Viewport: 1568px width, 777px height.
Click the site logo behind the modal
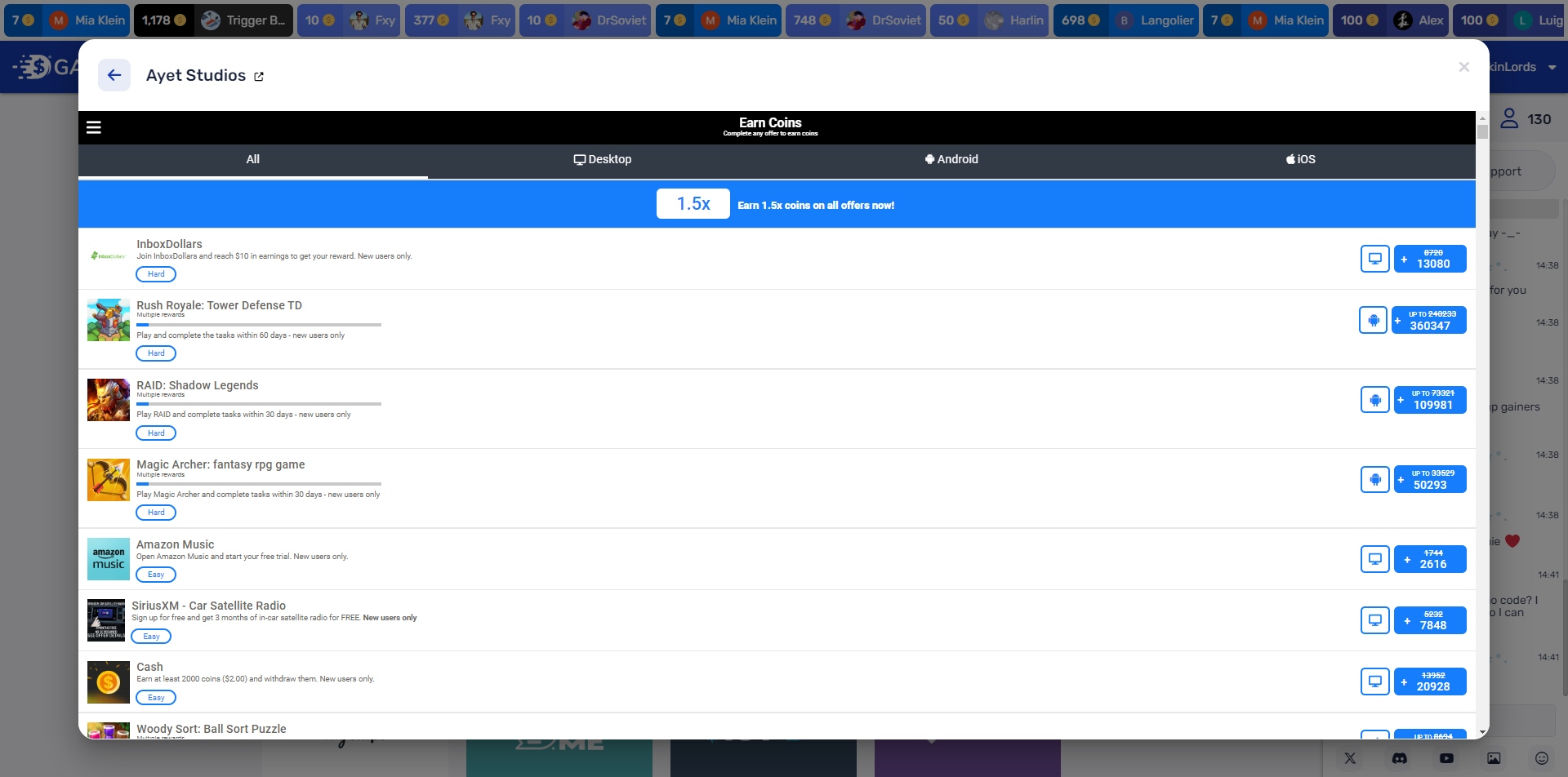45,67
